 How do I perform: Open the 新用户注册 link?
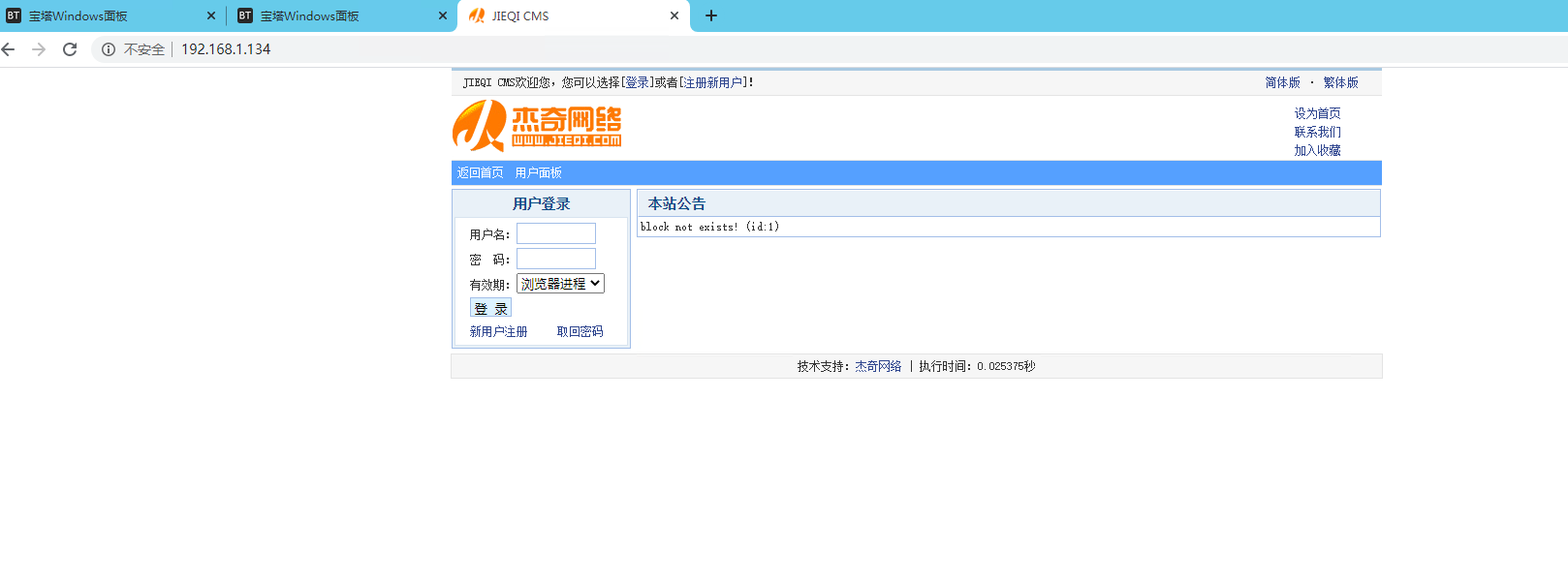(498, 331)
